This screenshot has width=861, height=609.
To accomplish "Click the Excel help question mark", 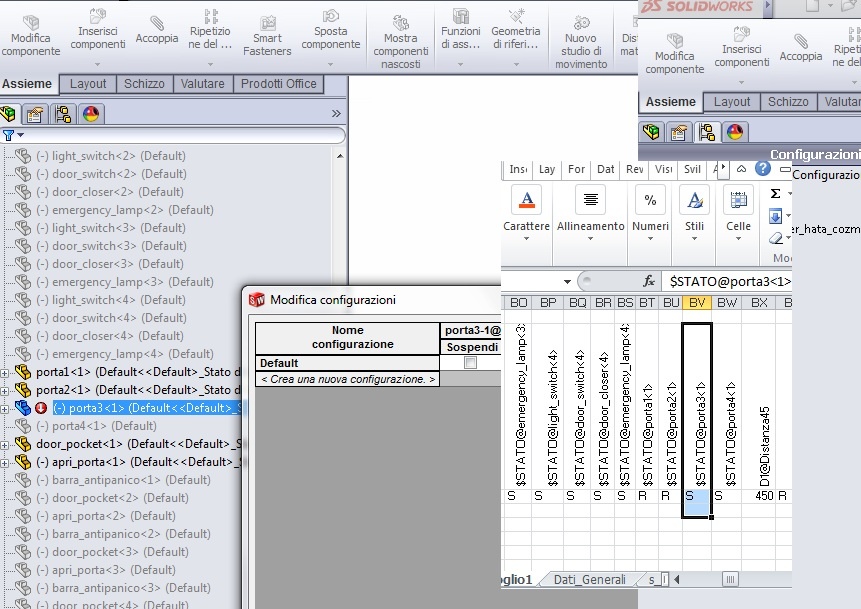I will coord(763,169).
